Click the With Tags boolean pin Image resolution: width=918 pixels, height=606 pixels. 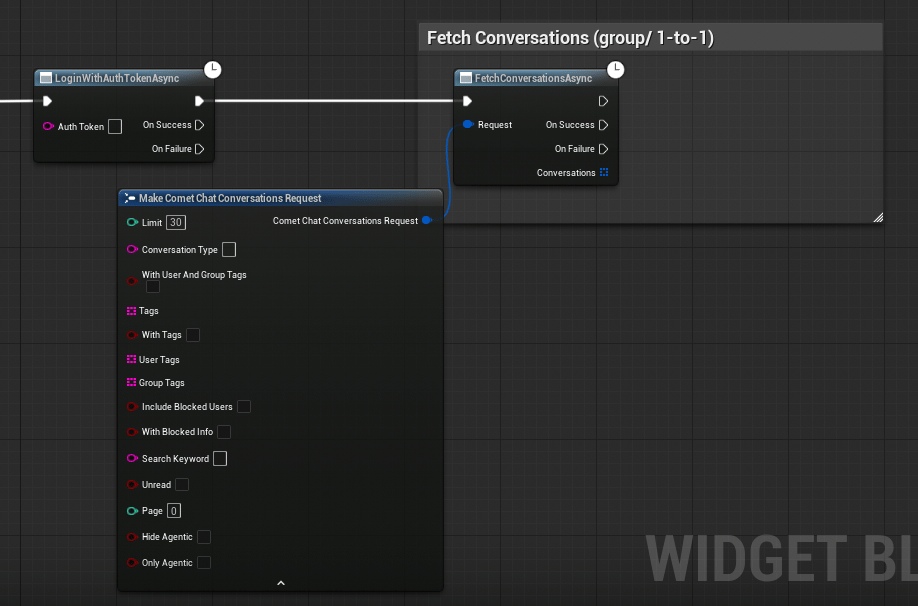click(132, 335)
